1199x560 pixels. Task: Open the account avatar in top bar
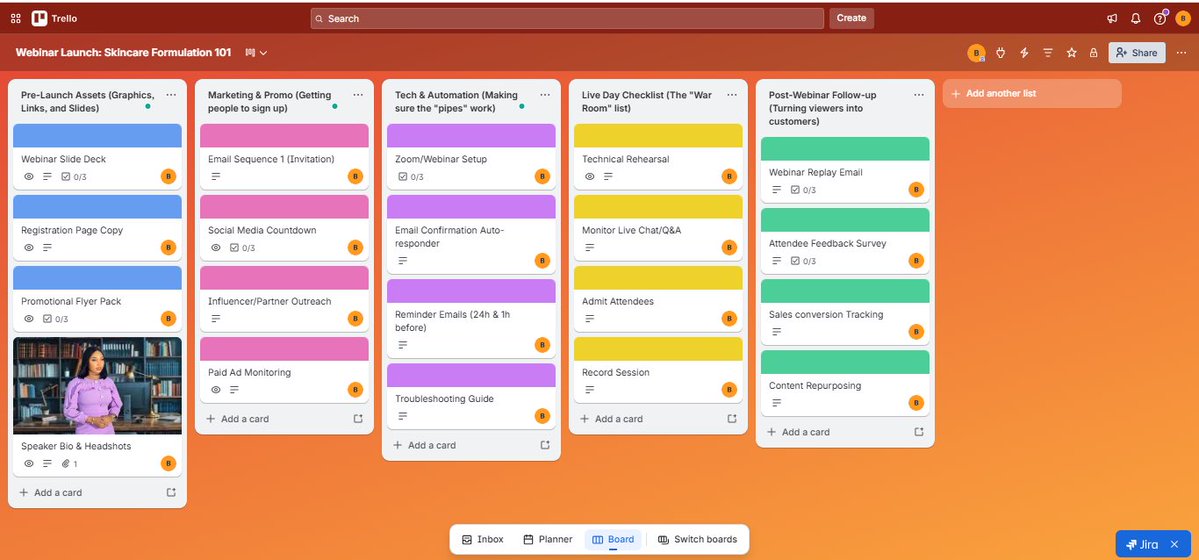[1183, 18]
